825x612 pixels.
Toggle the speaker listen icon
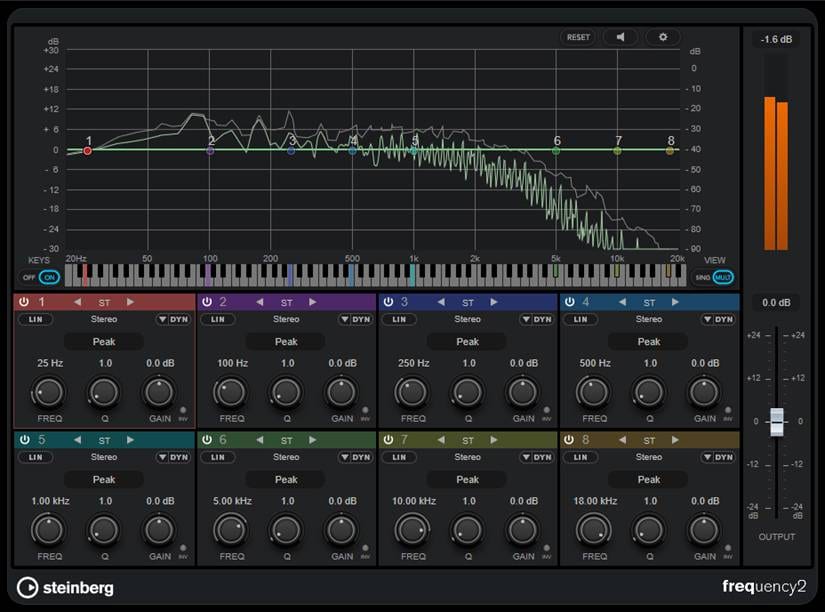(621, 37)
